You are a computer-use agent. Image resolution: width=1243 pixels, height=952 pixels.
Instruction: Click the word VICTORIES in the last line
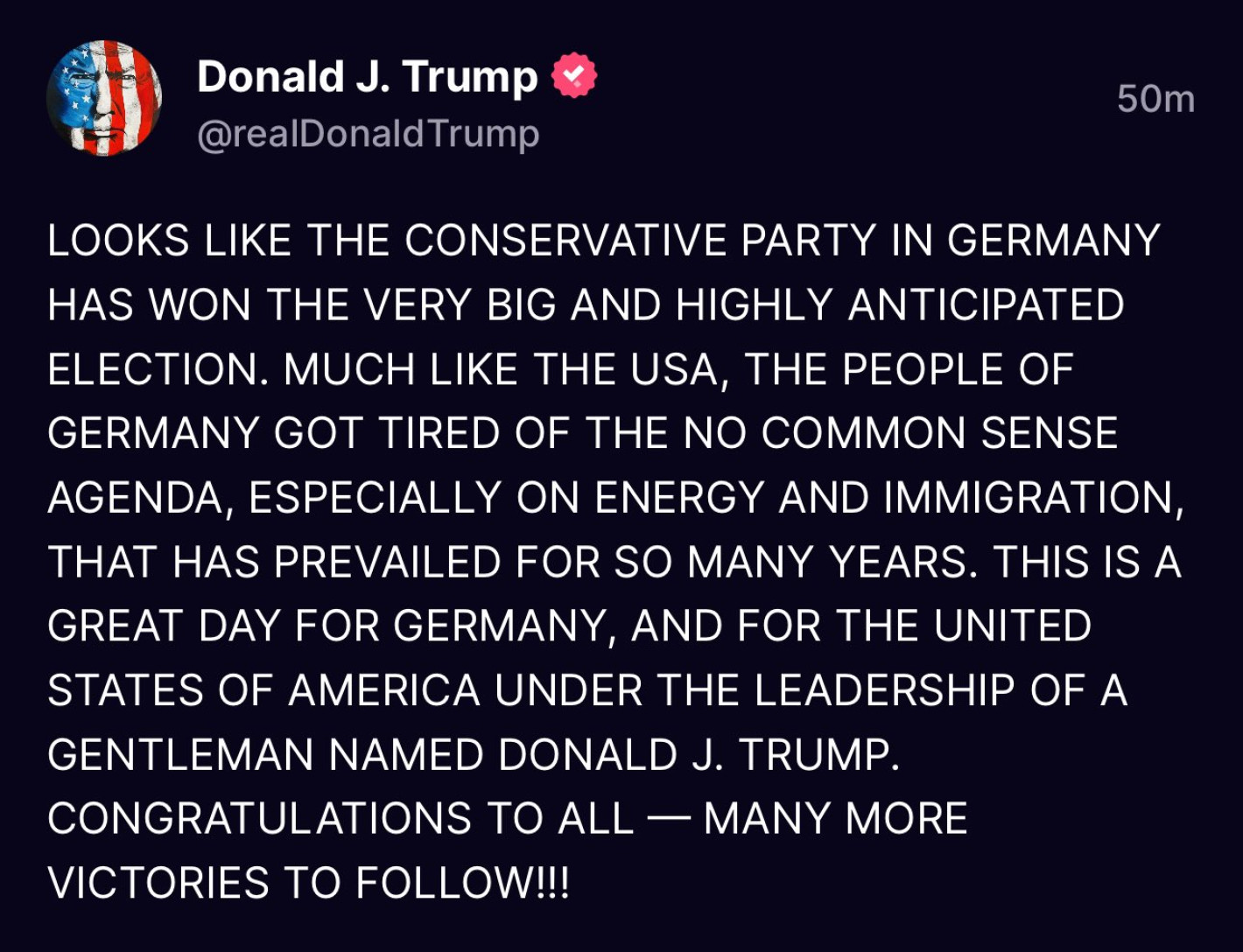point(158,883)
